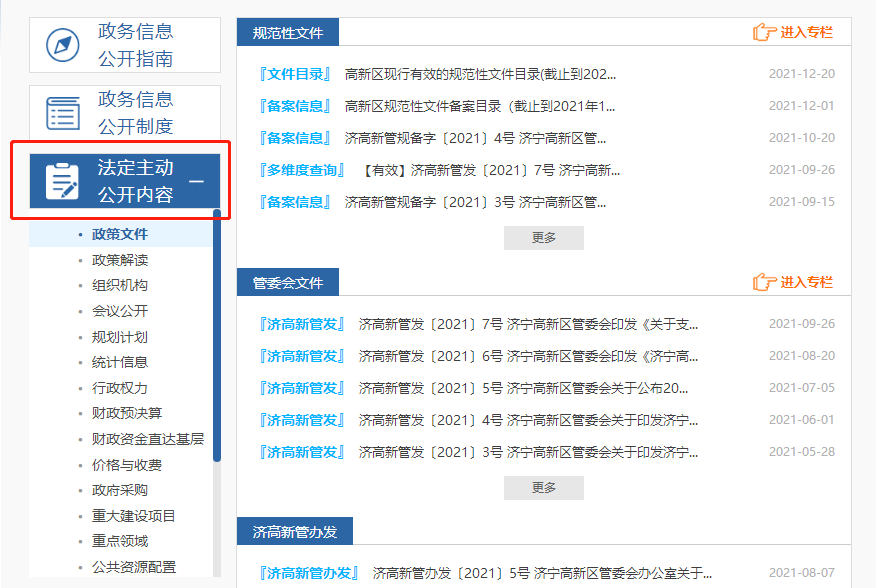Select 公共资源配置 in the sidebar list

click(134, 567)
